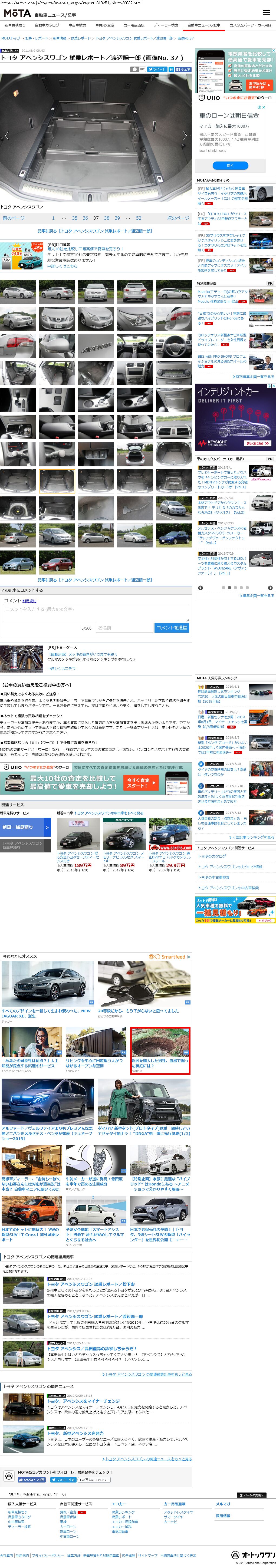Image resolution: width=276 pixels, height=1568 pixels.
Task: Go to photo page 36
Action: pyautogui.click(x=85, y=218)
